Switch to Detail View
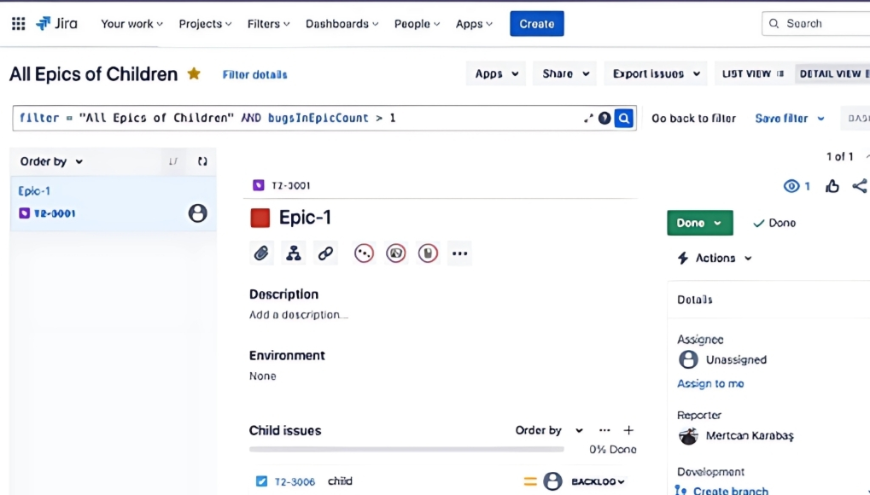The width and height of the screenshot is (870, 495). pos(833,74)
